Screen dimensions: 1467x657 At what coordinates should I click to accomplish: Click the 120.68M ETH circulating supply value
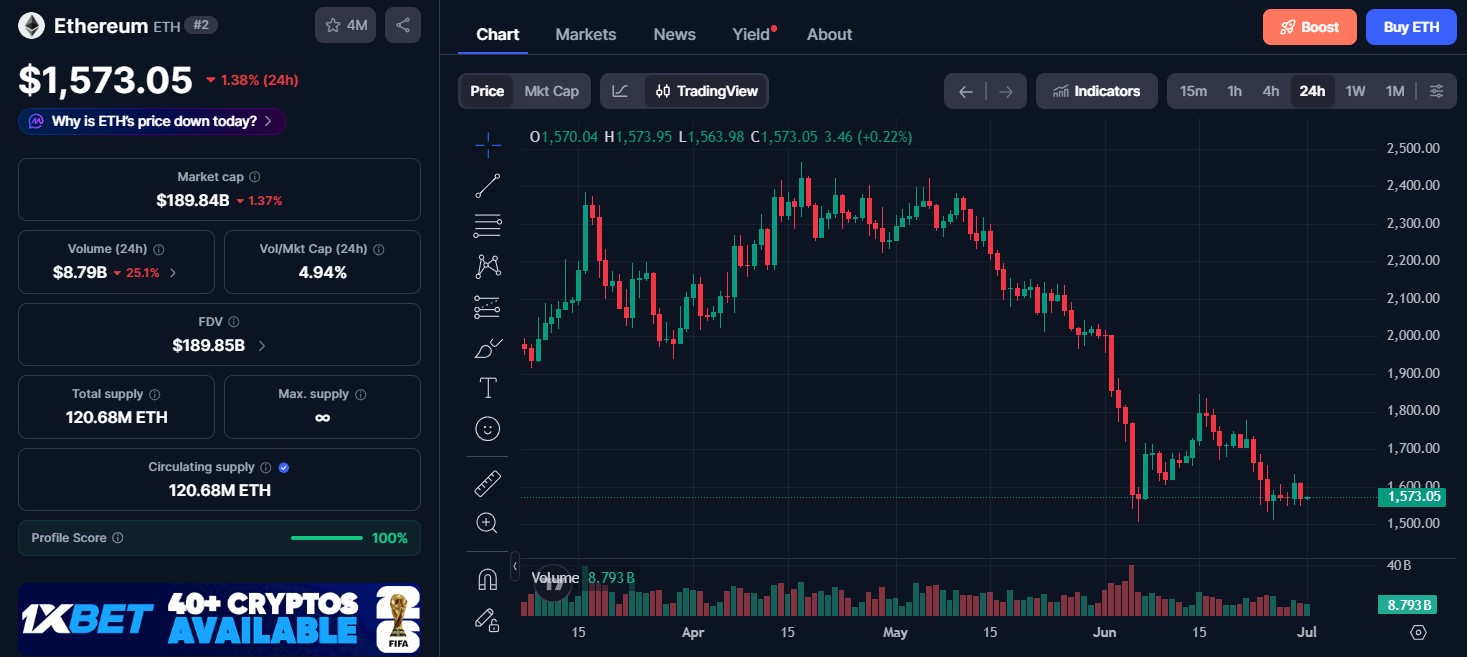219,490
